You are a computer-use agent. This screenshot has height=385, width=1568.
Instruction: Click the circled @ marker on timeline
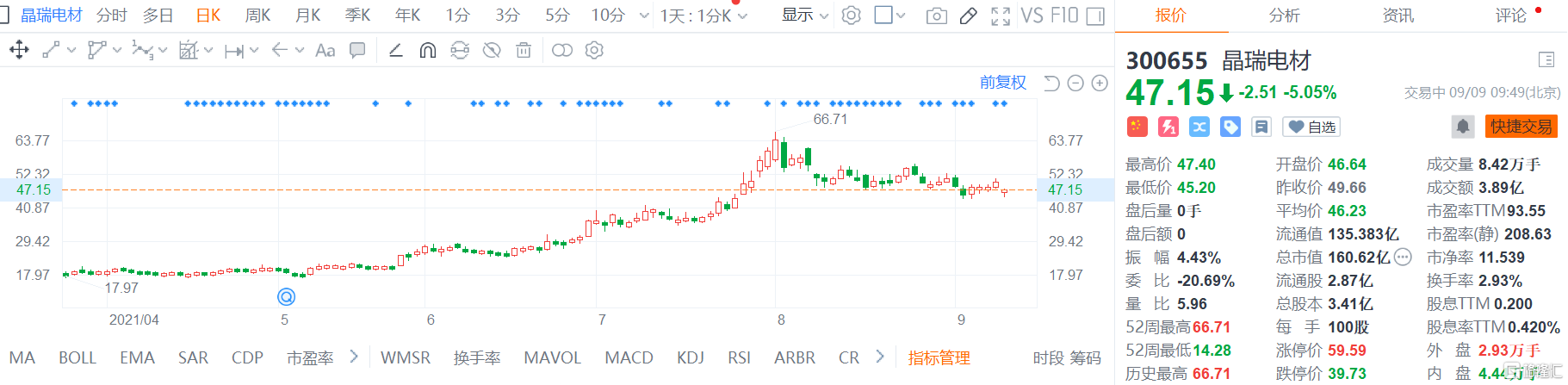[287, 296]
